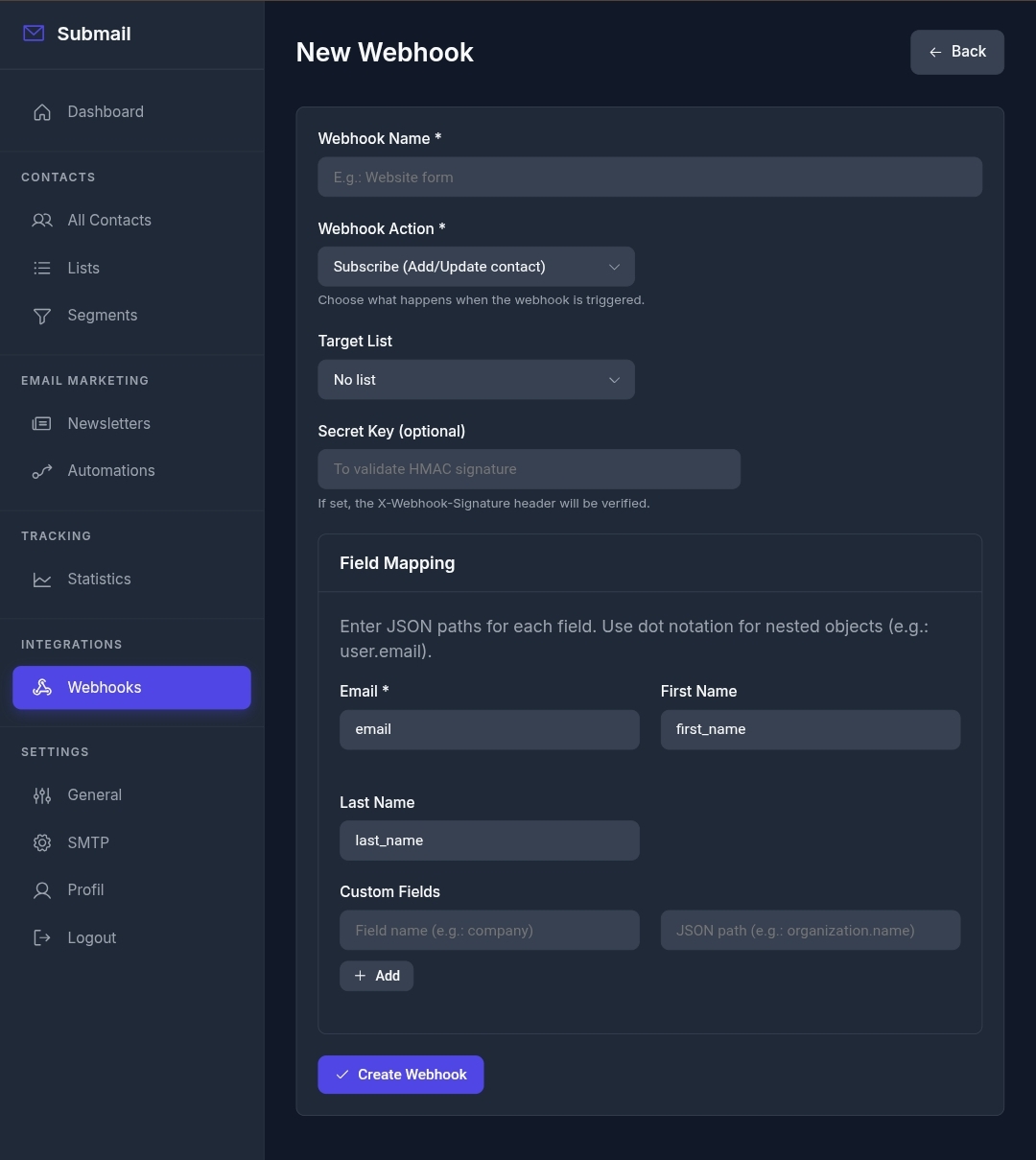Click the Field Mapping section header
The image size is (1036, 1160).
point(397,563)
